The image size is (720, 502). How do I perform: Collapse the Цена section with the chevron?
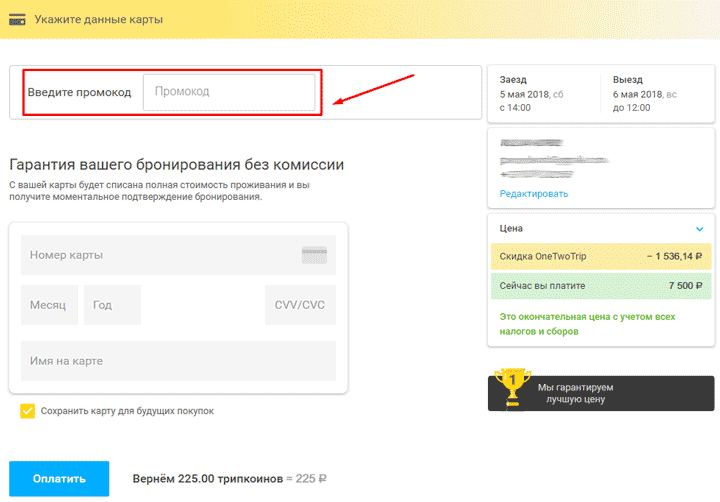pyautogui.click(x=699, y=229)
